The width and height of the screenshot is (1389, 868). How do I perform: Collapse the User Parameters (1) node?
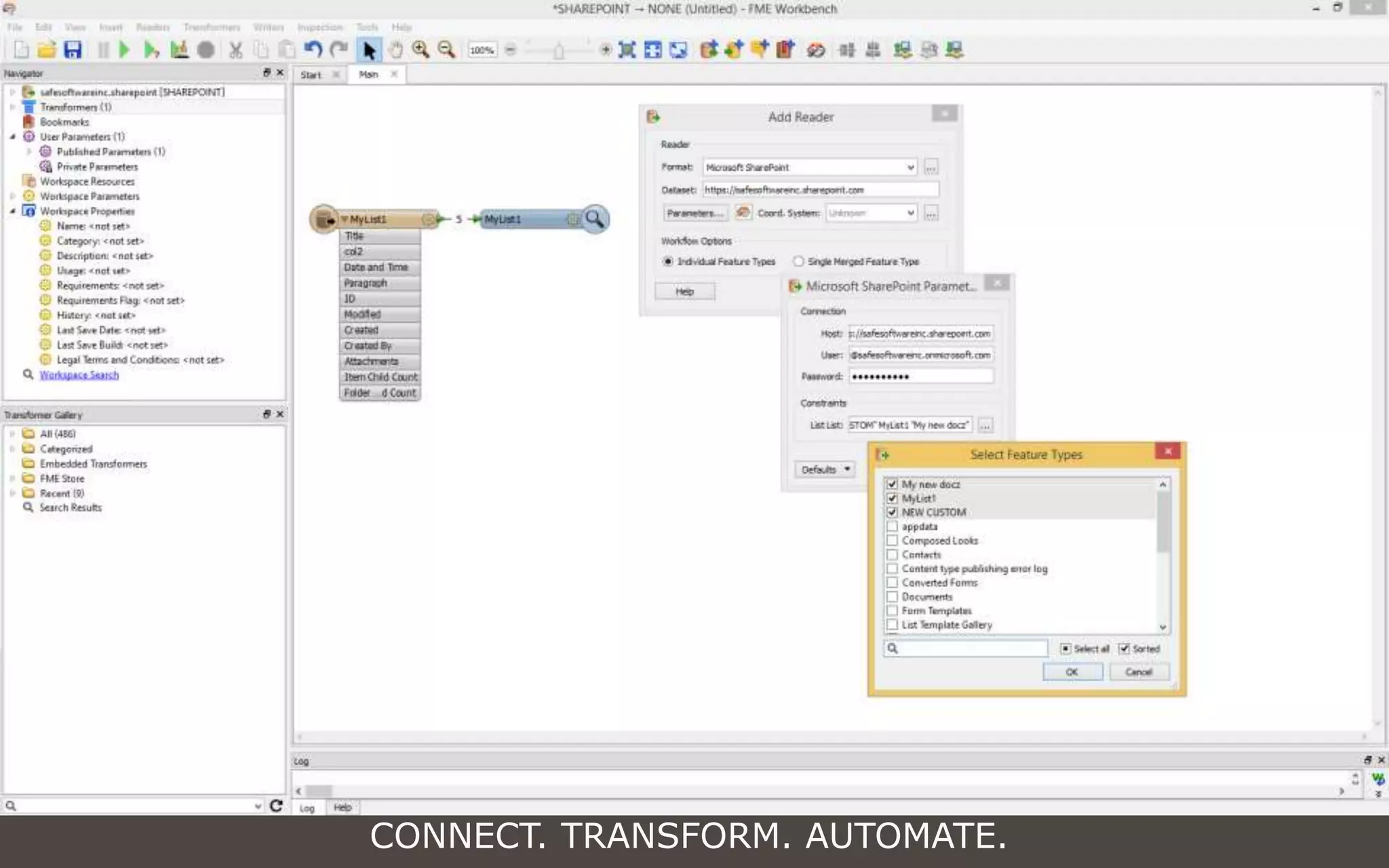click(12, 137)
